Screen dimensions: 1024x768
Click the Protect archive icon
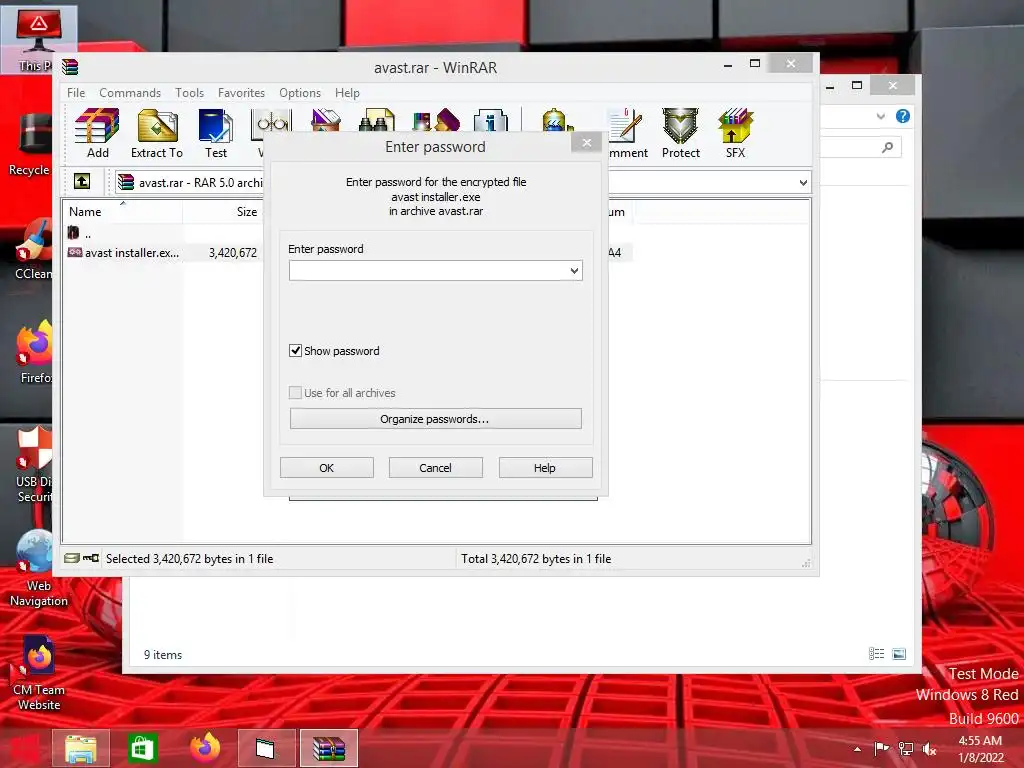680,133
